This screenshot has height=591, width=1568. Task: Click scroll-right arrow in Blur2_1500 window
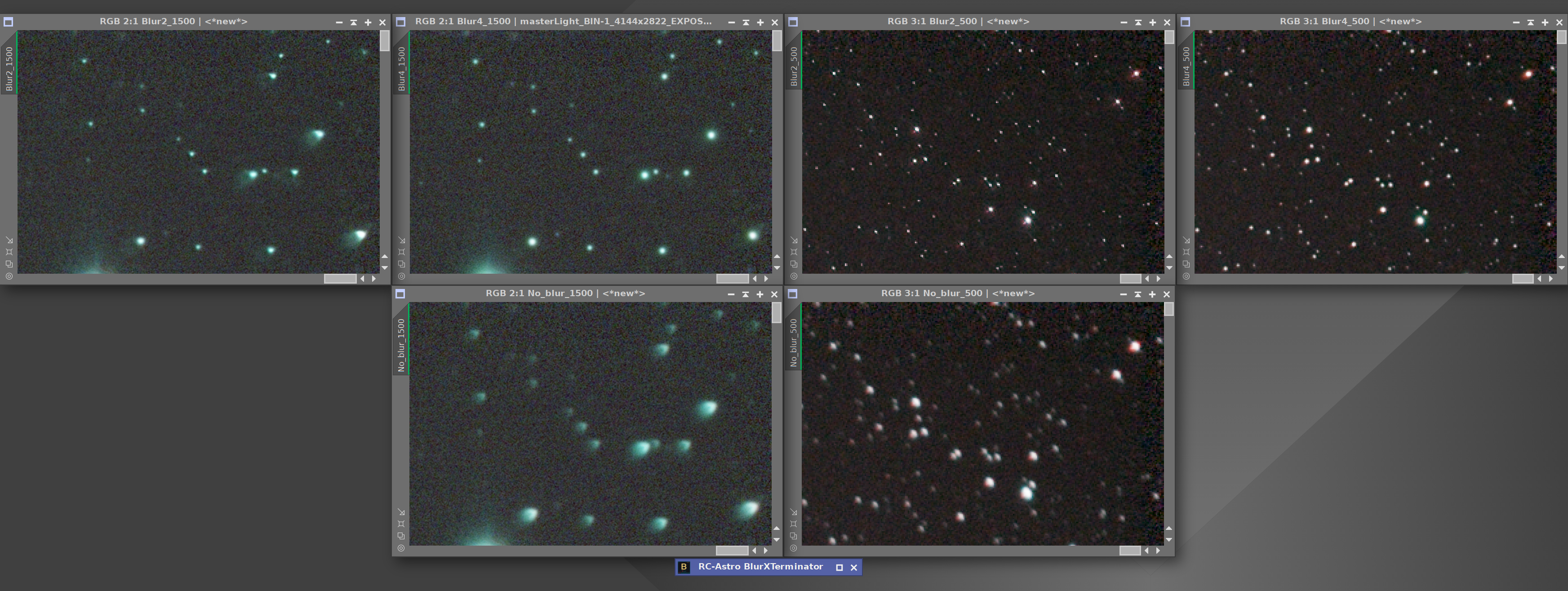point(374,279)
